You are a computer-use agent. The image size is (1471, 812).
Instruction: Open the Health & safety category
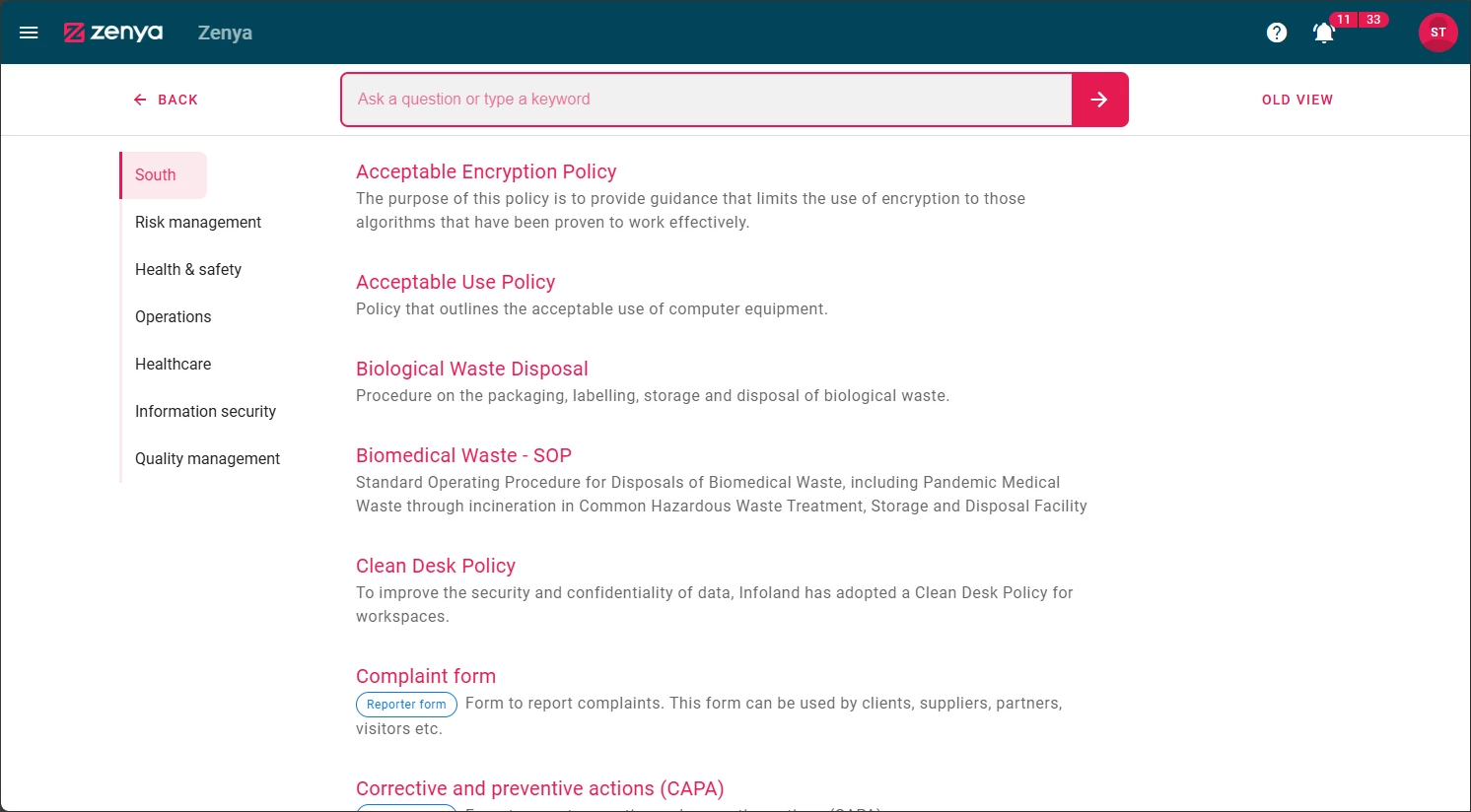point(188,270)
